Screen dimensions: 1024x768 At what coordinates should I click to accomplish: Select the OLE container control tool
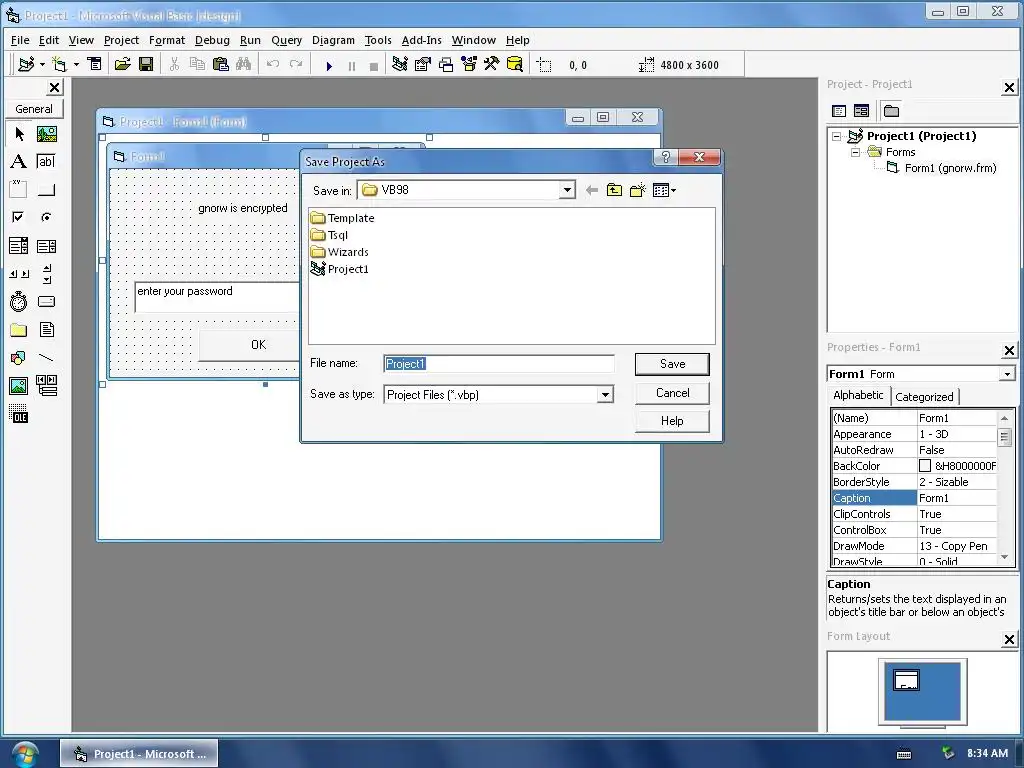coord(19,413)
